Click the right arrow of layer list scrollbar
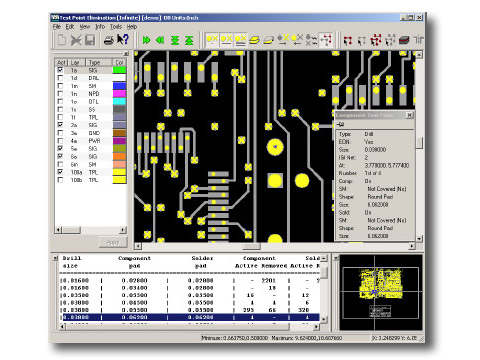The width and height of the screenshot is (480, 360). point(123,230)
